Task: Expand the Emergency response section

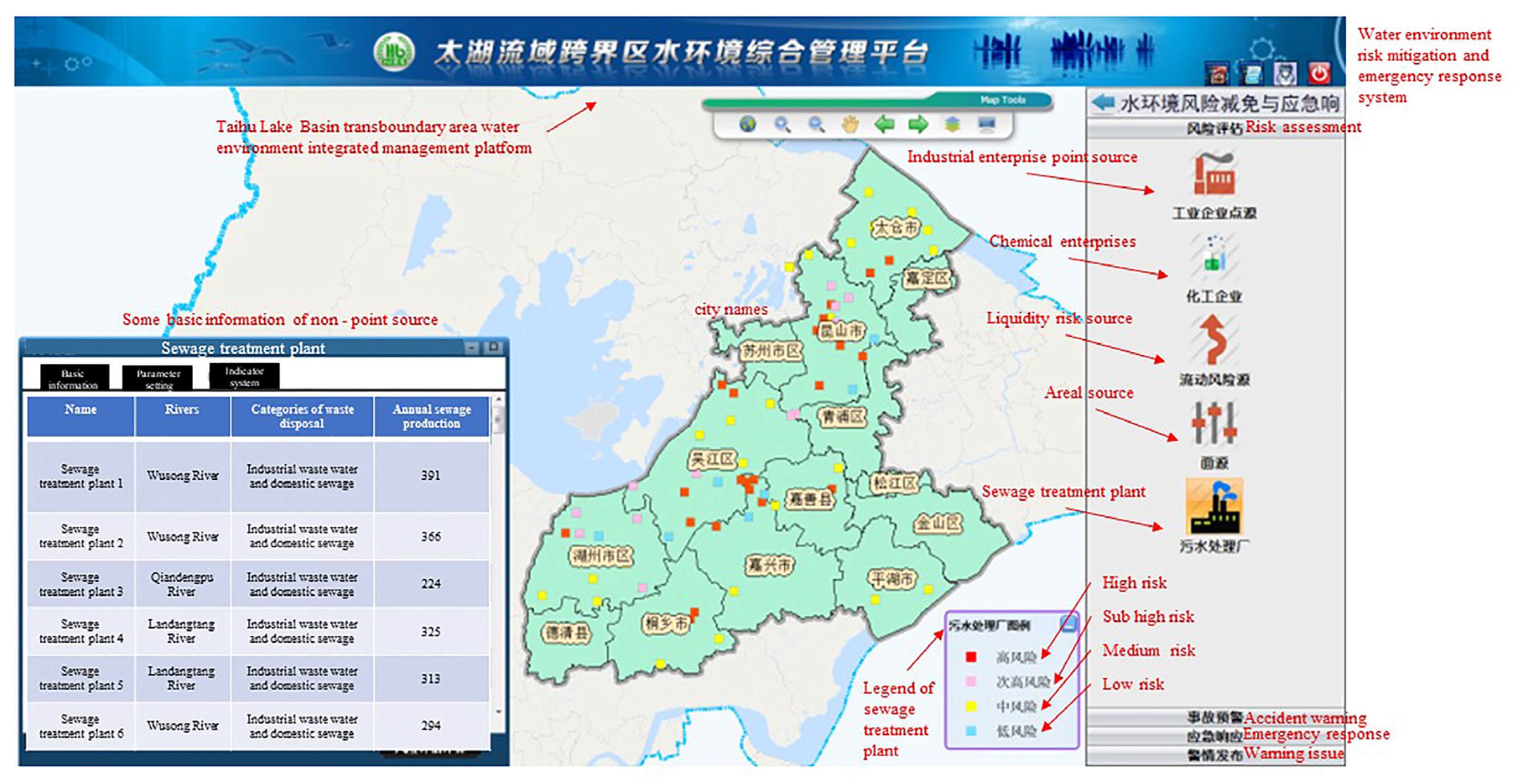Action: pos(1215,736)
